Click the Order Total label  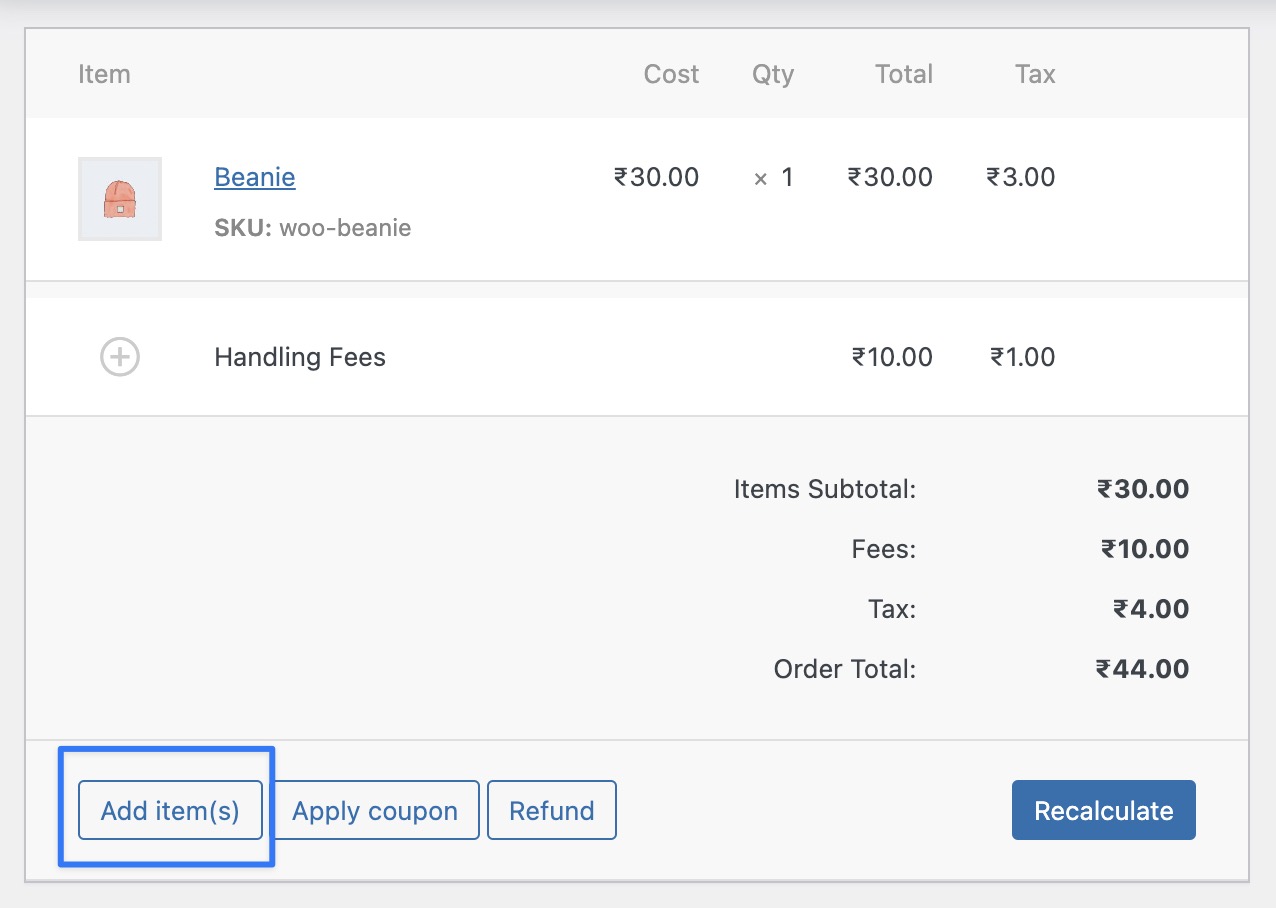pos(845,669)
